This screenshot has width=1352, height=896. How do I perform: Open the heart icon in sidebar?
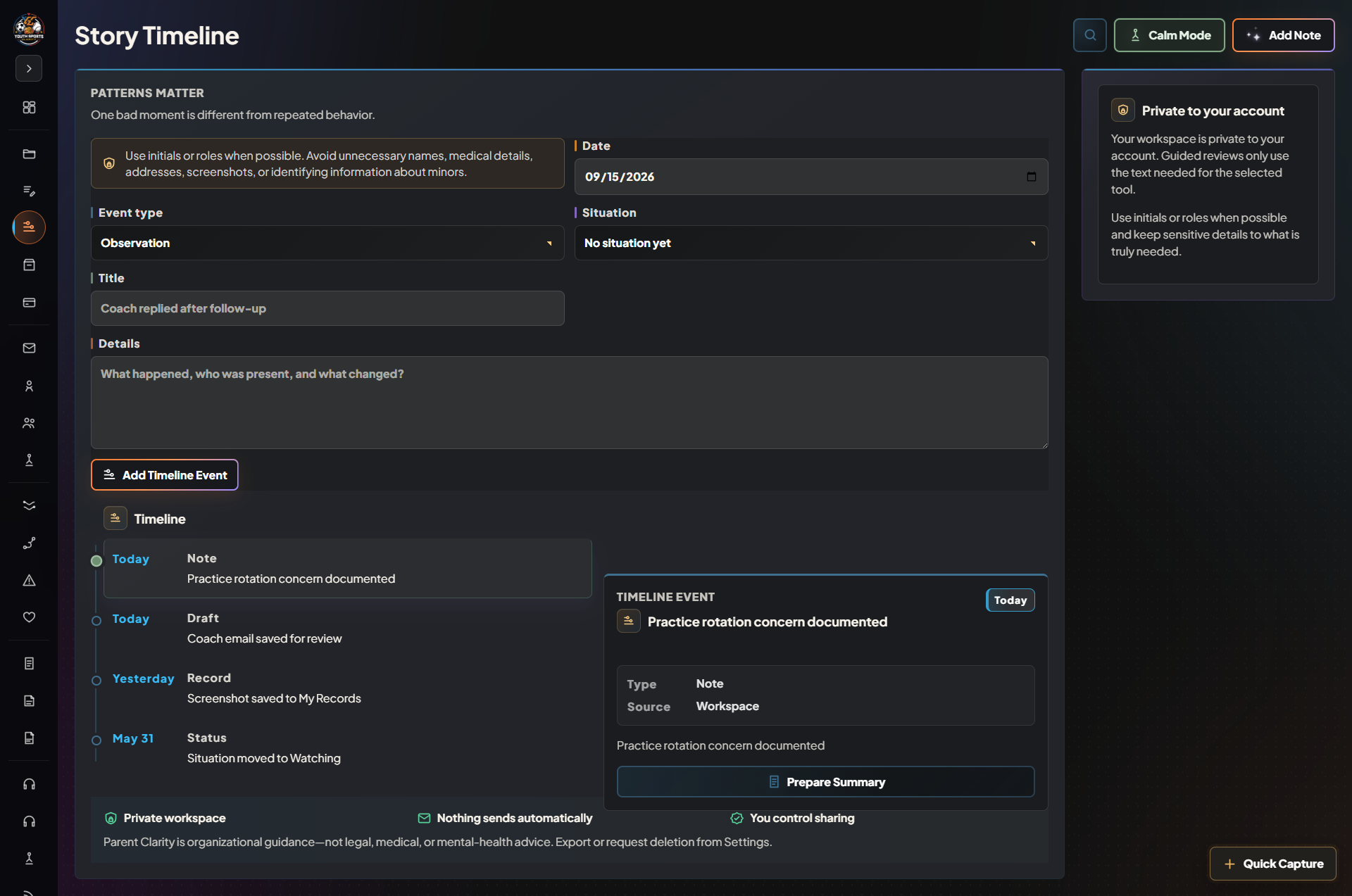pyautogui.click(x=29, y=617)
